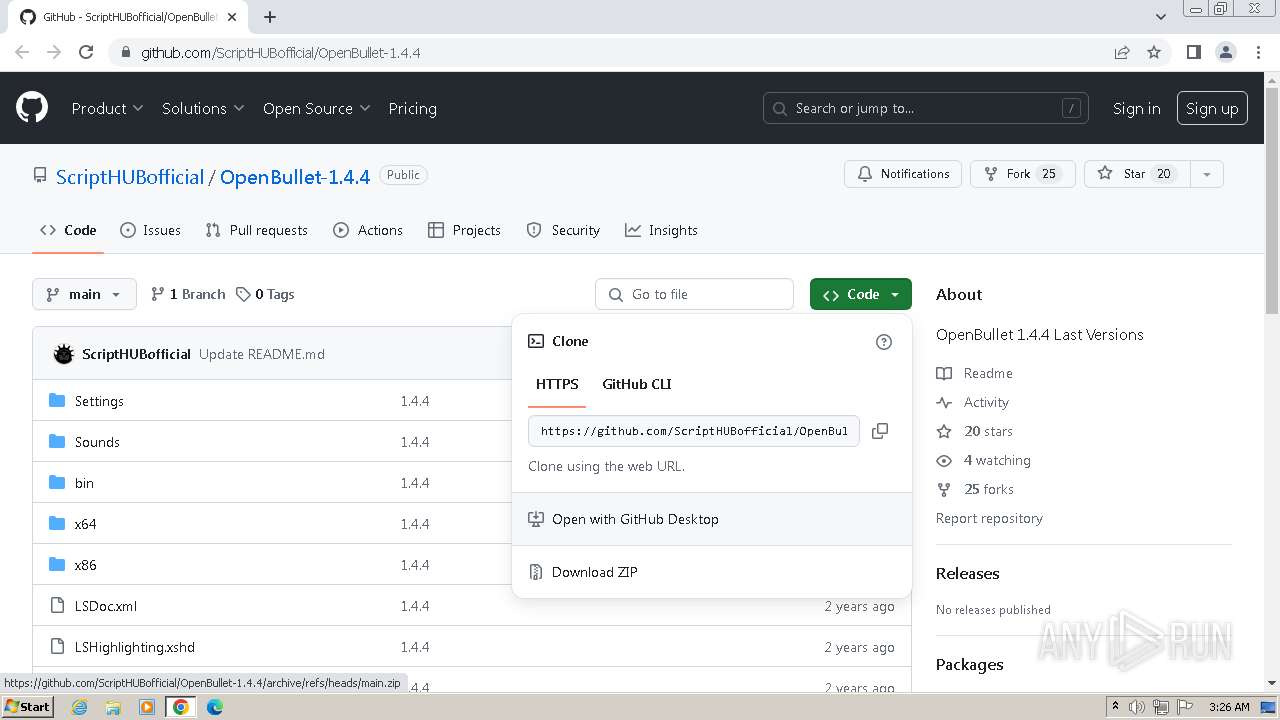
Task: Click Report repository link
Action: (989, 518)
